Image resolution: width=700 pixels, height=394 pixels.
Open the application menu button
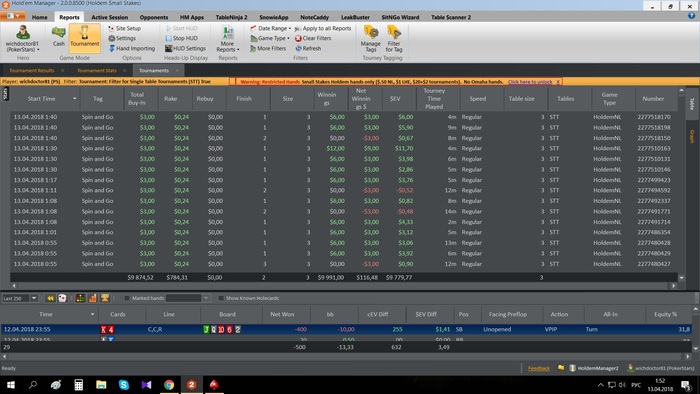pyautogui.click(x=12, y=17)
